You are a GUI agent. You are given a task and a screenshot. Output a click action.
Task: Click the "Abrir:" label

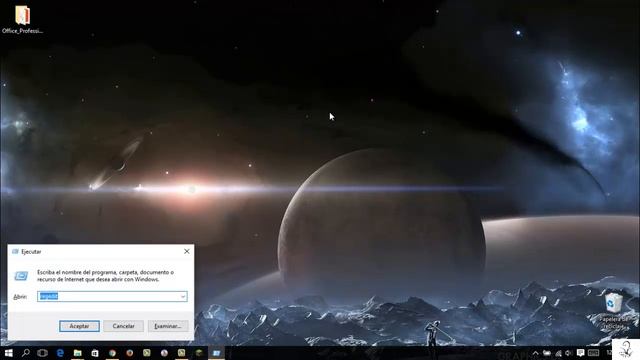click(20, 297)
